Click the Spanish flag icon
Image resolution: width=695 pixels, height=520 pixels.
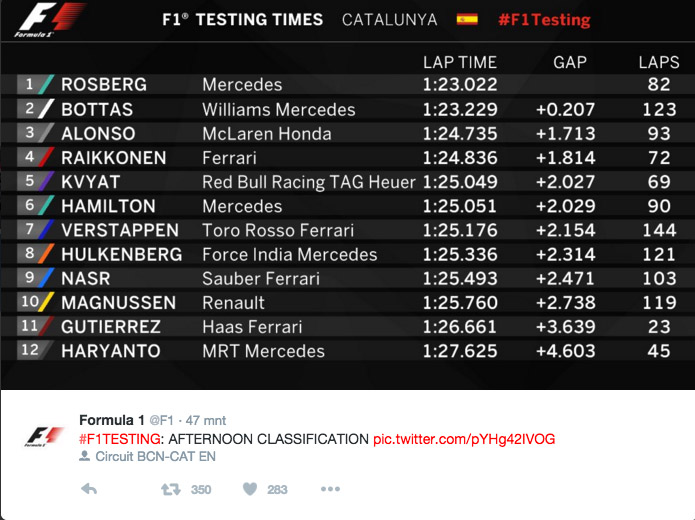click(467, 20)
